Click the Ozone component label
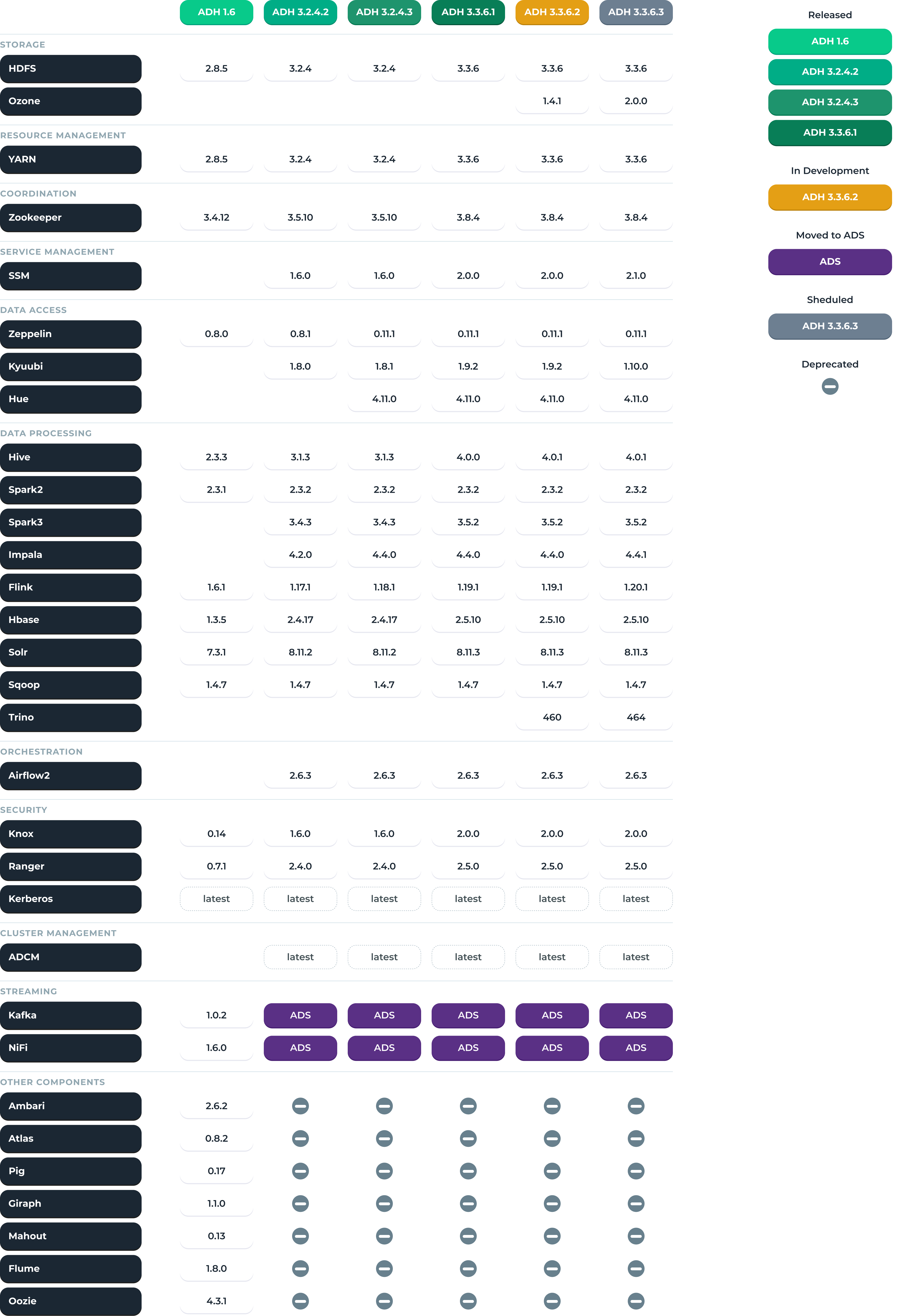The image size is (901, 1316). [71, 101]
